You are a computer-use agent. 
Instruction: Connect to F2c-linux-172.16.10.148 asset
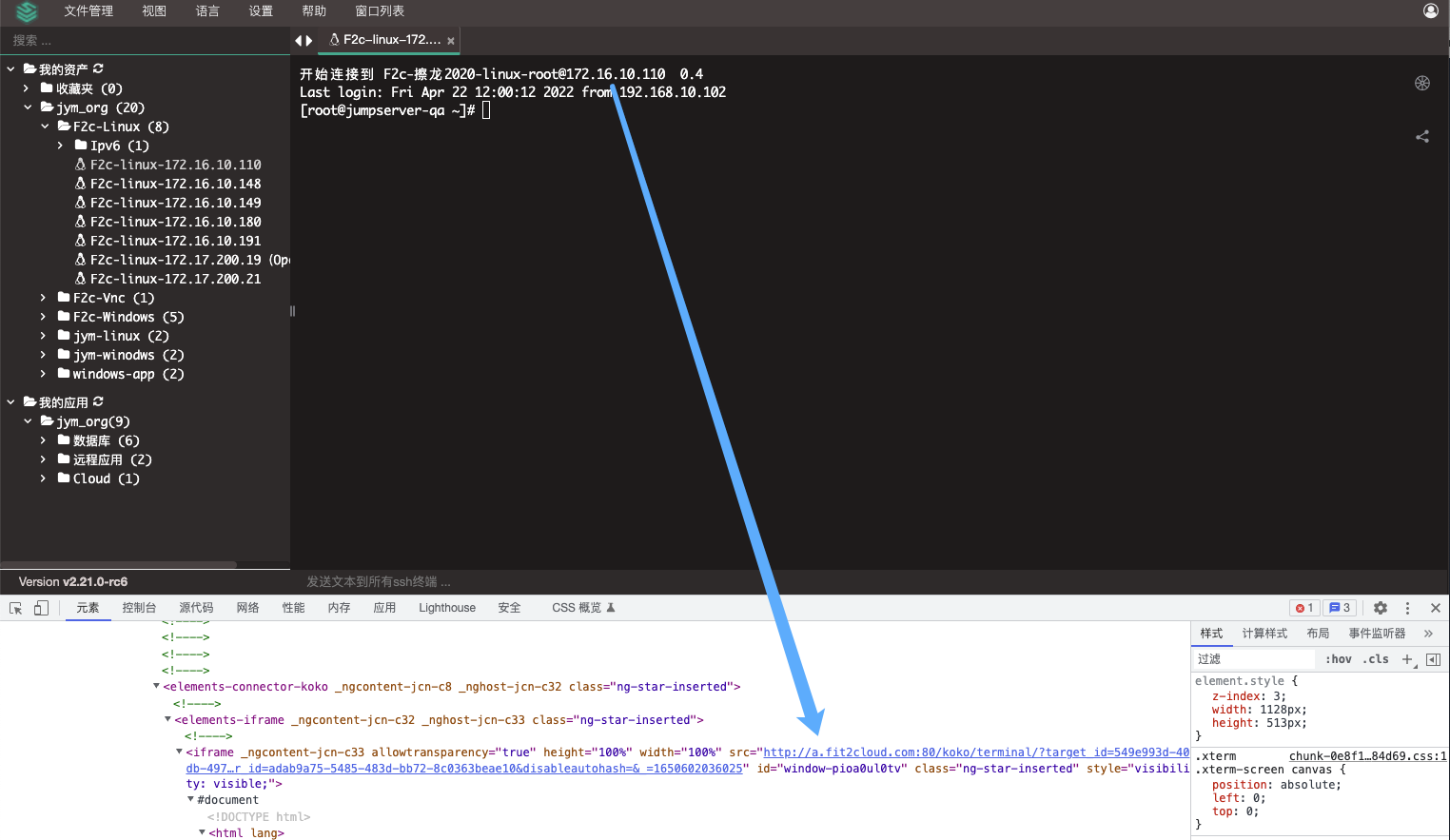175,183
